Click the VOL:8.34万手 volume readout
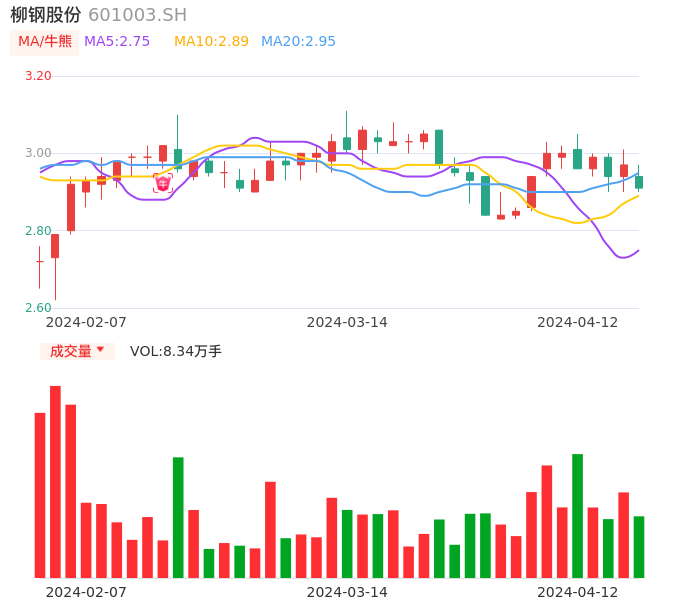 point(176,351)
